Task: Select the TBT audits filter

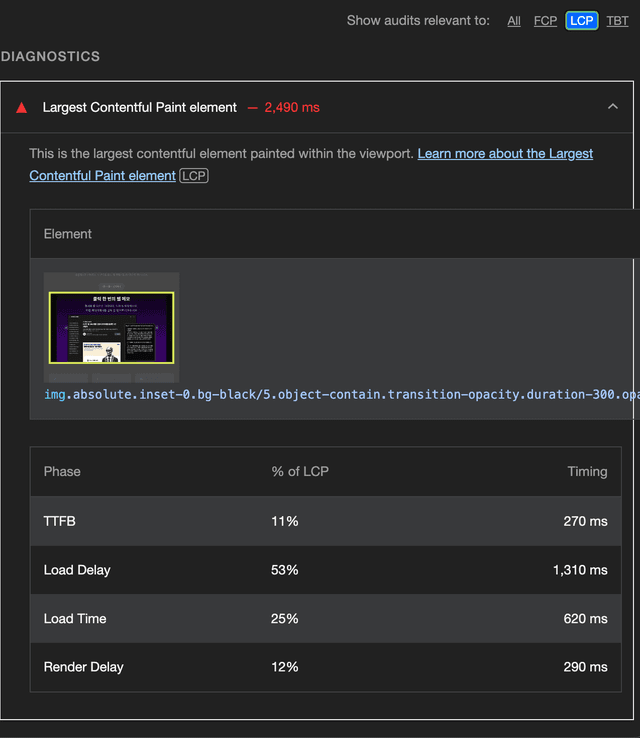Action: [x=617, y=21]
